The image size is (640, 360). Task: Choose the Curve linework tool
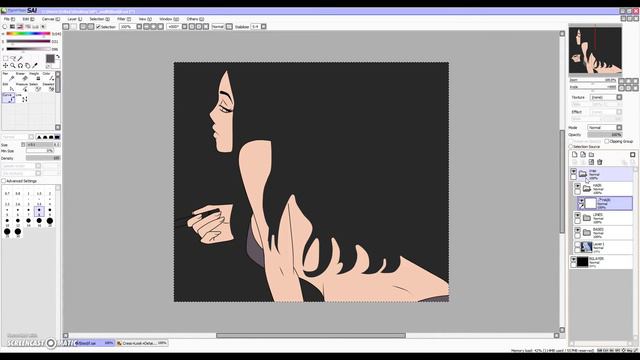pos(9,98)
